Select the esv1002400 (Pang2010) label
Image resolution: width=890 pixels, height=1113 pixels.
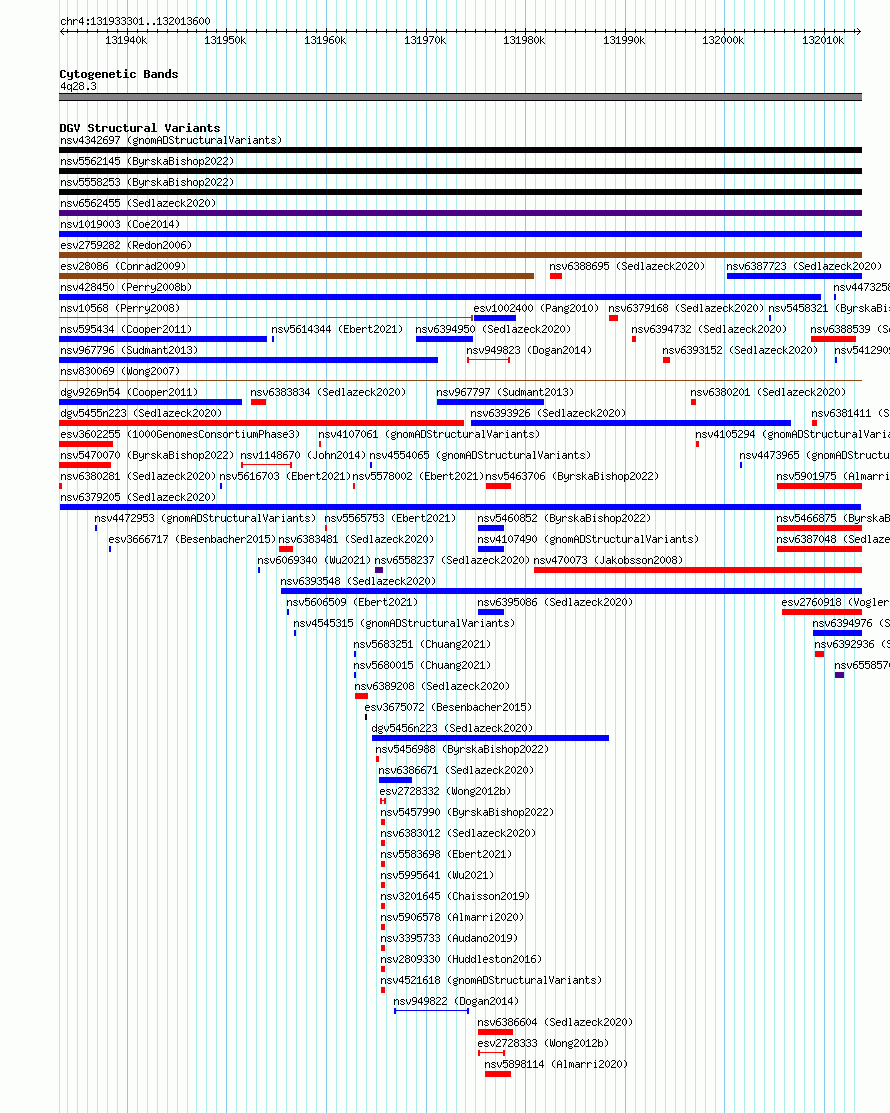(x=536, y=308)
